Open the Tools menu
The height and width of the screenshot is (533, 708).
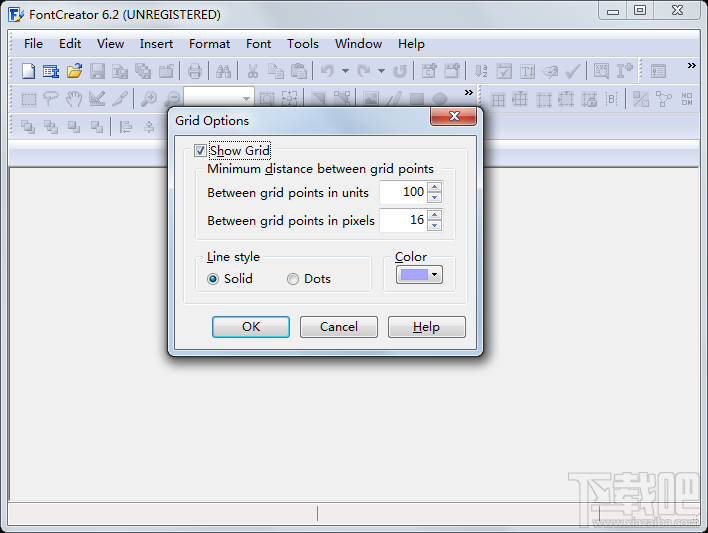tap(303, 44)
